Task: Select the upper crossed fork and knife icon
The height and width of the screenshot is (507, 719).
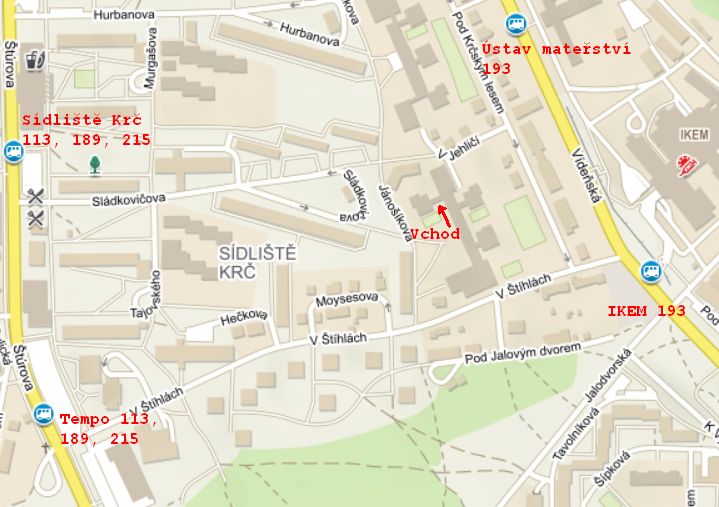Action: click(35, 196)
